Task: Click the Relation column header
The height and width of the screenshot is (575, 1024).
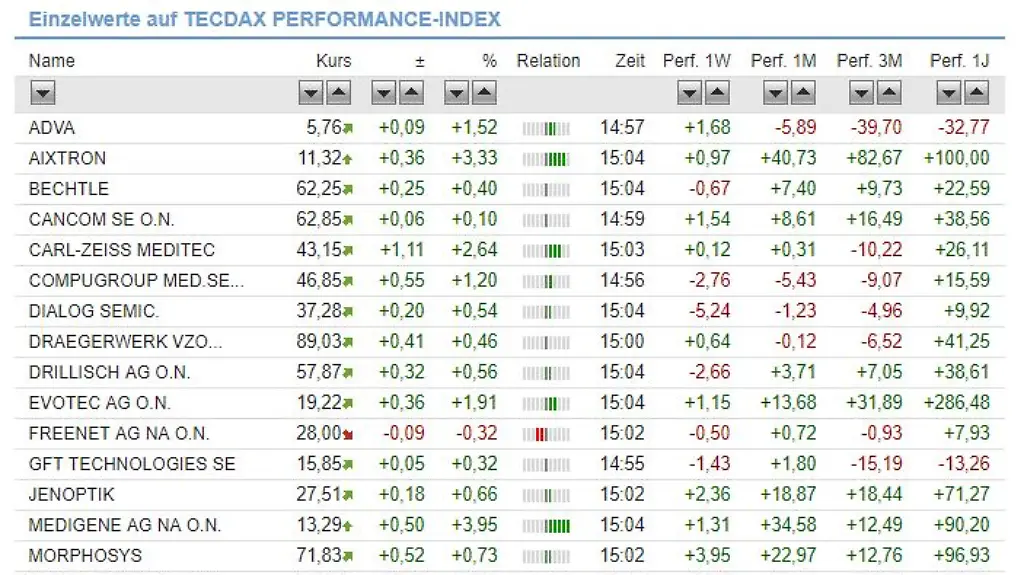Action: pyautogui.click(x=548, y=61)
